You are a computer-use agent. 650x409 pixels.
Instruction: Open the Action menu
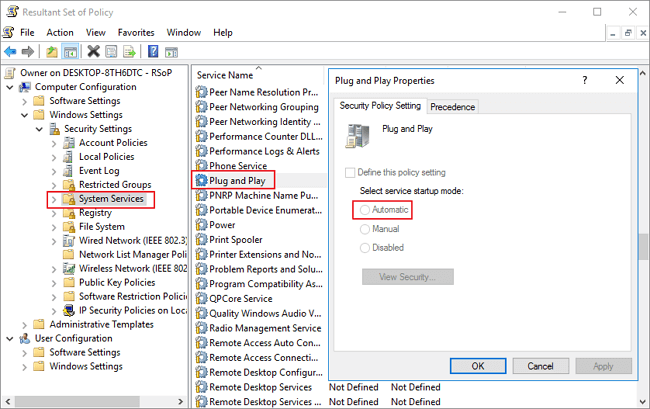click(x=59, y=32)
